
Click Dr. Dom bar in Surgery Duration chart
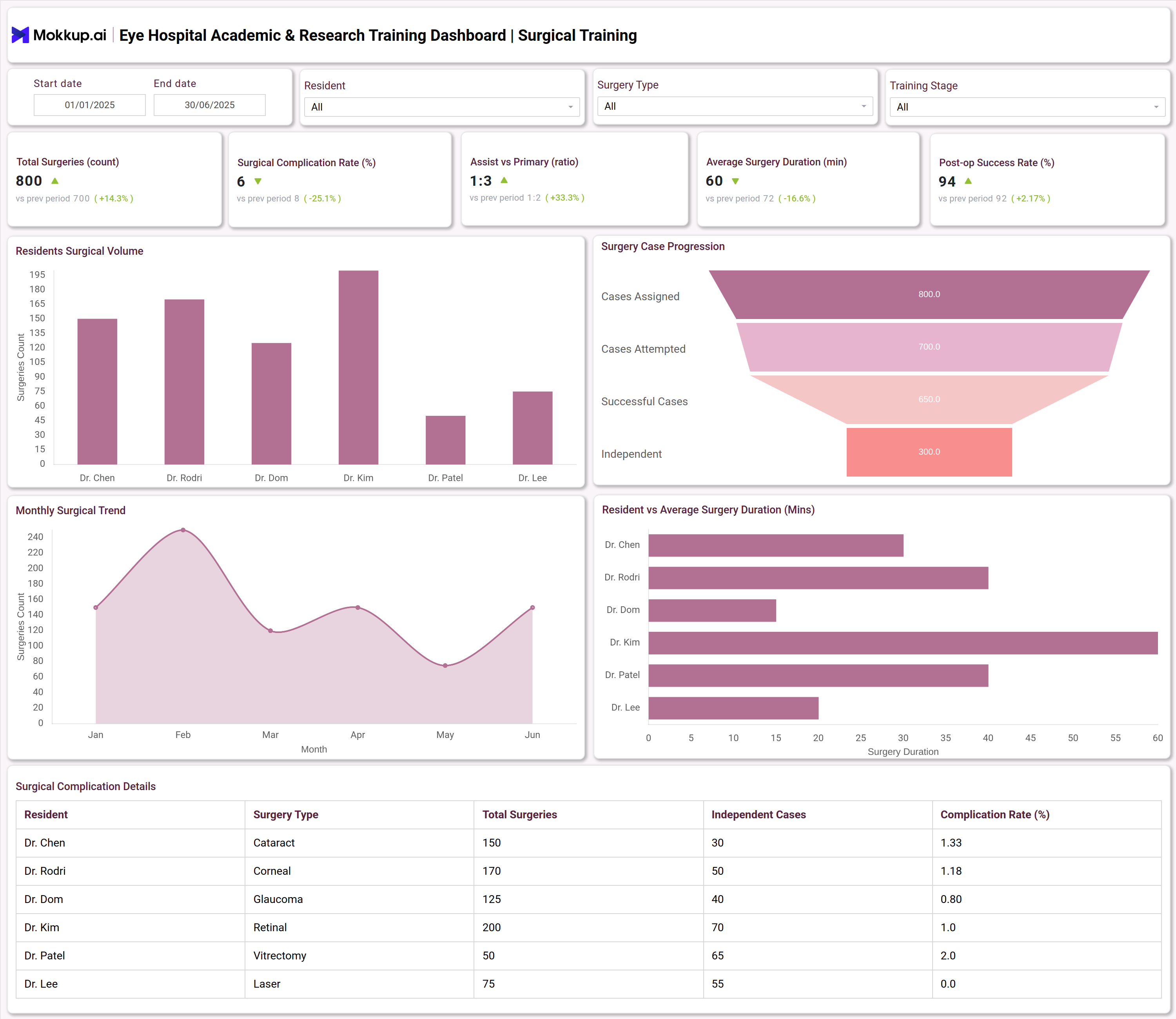coord(712,610)
